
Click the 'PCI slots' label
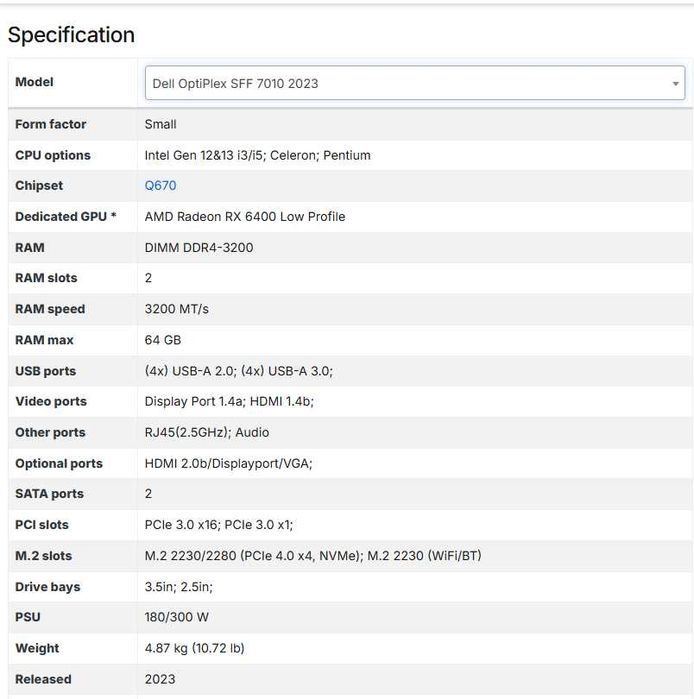[42, 525]
